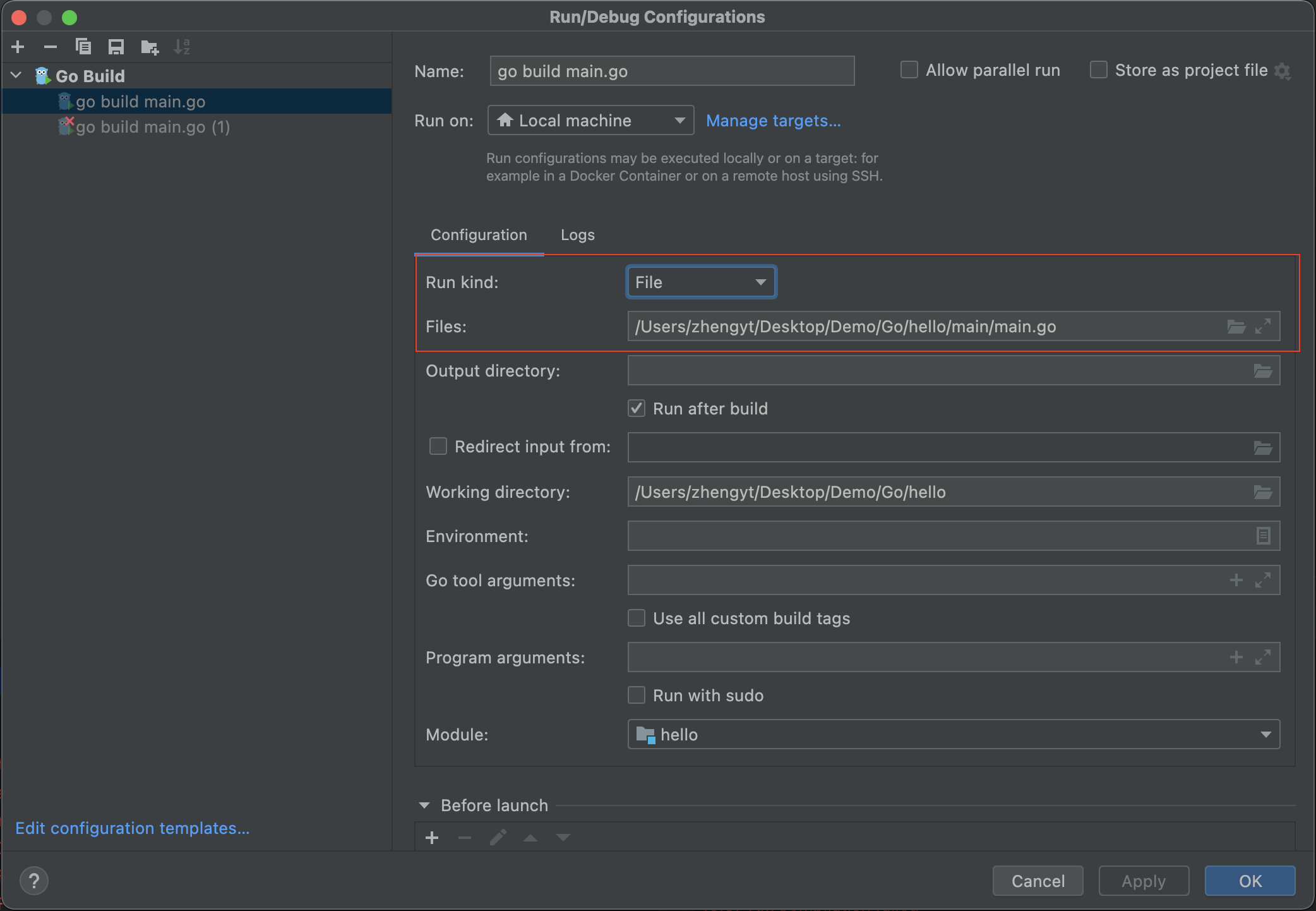Collapse the Go Build tree node
1316x911 pixels.
[16, 76]
